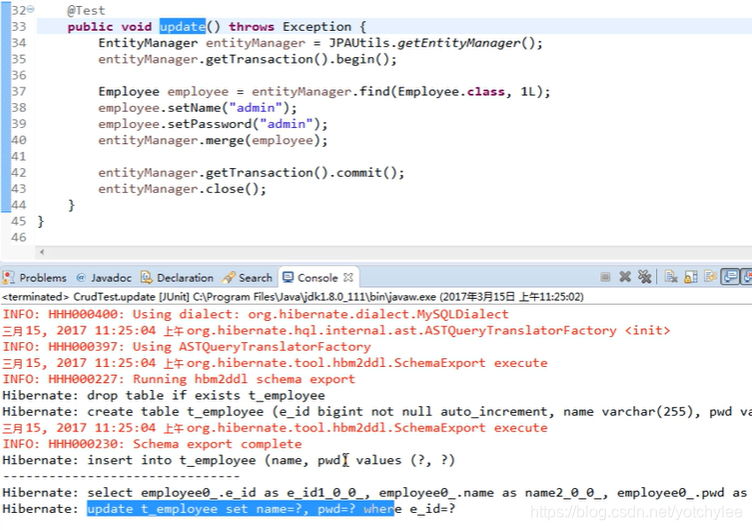
Task: Select the Console tab
Action: click(317, 278)
